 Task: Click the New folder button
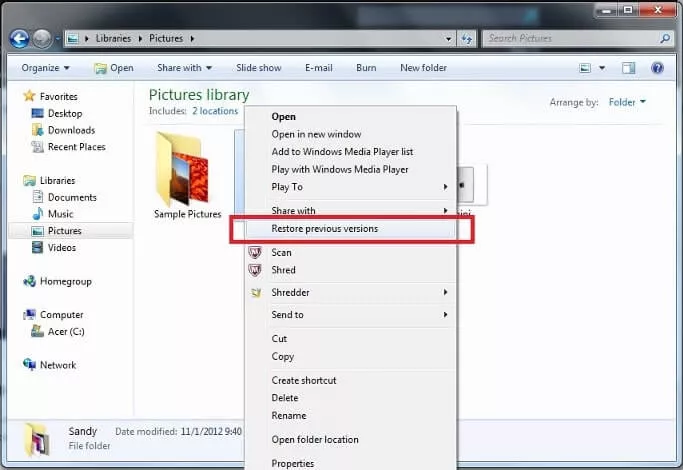423,68
